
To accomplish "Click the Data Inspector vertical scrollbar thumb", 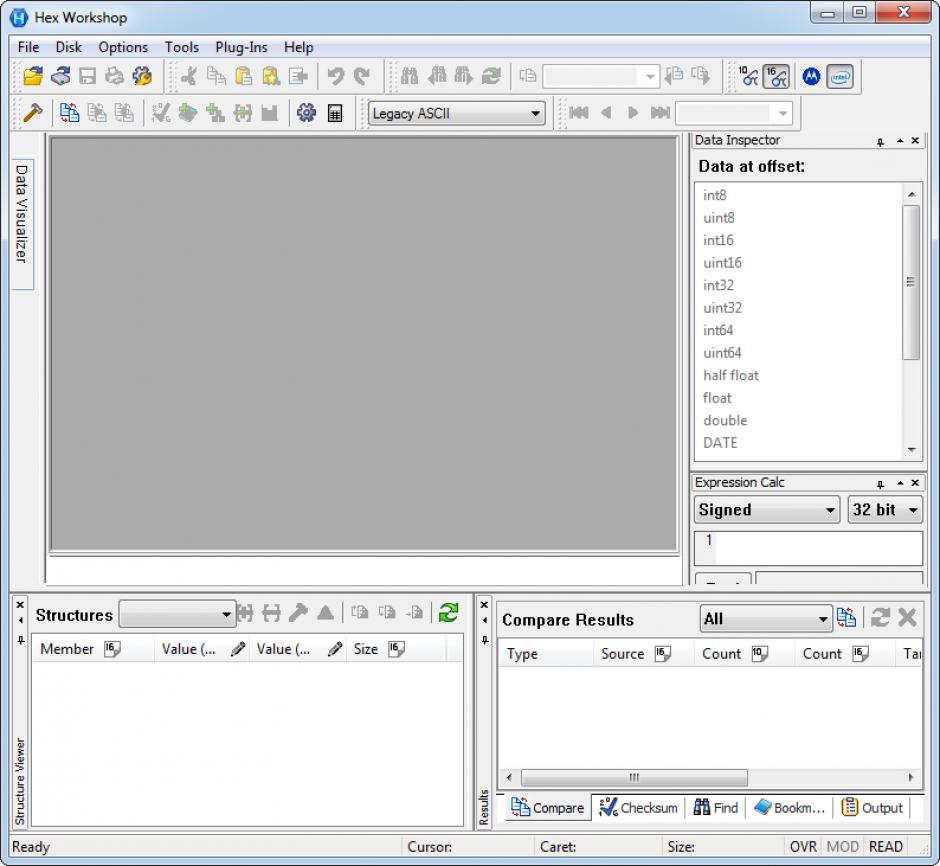I will (x=911, y=282).
